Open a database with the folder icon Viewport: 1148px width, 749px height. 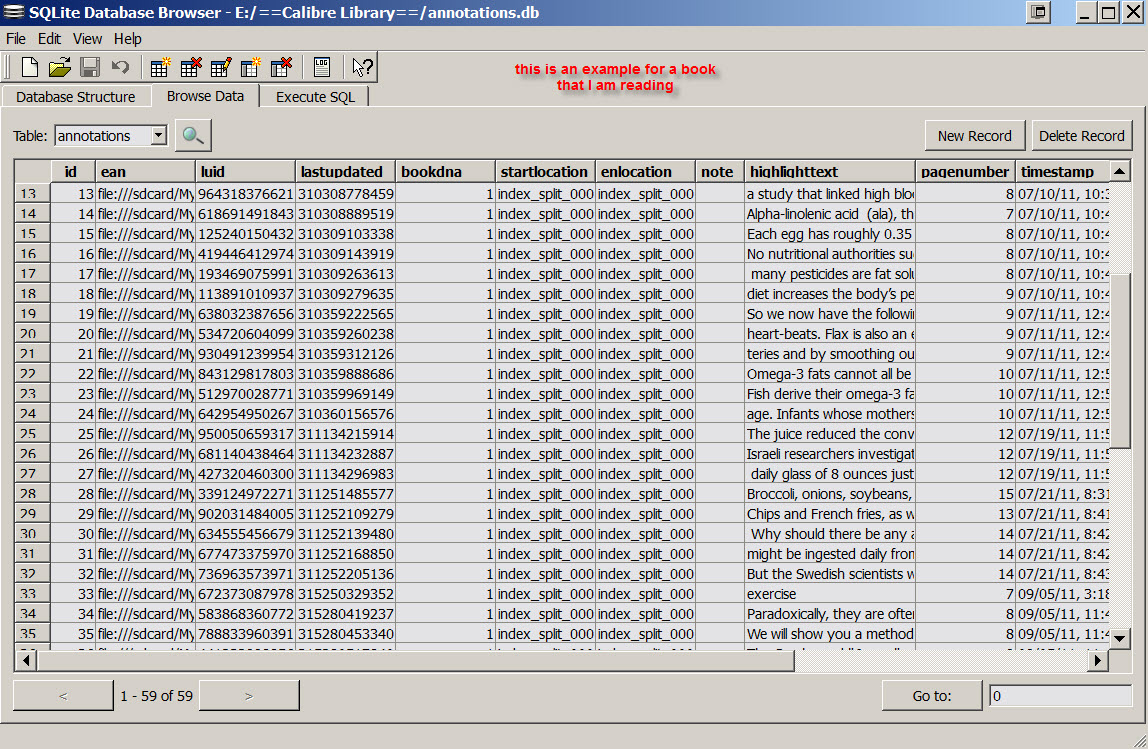[59, 67]
